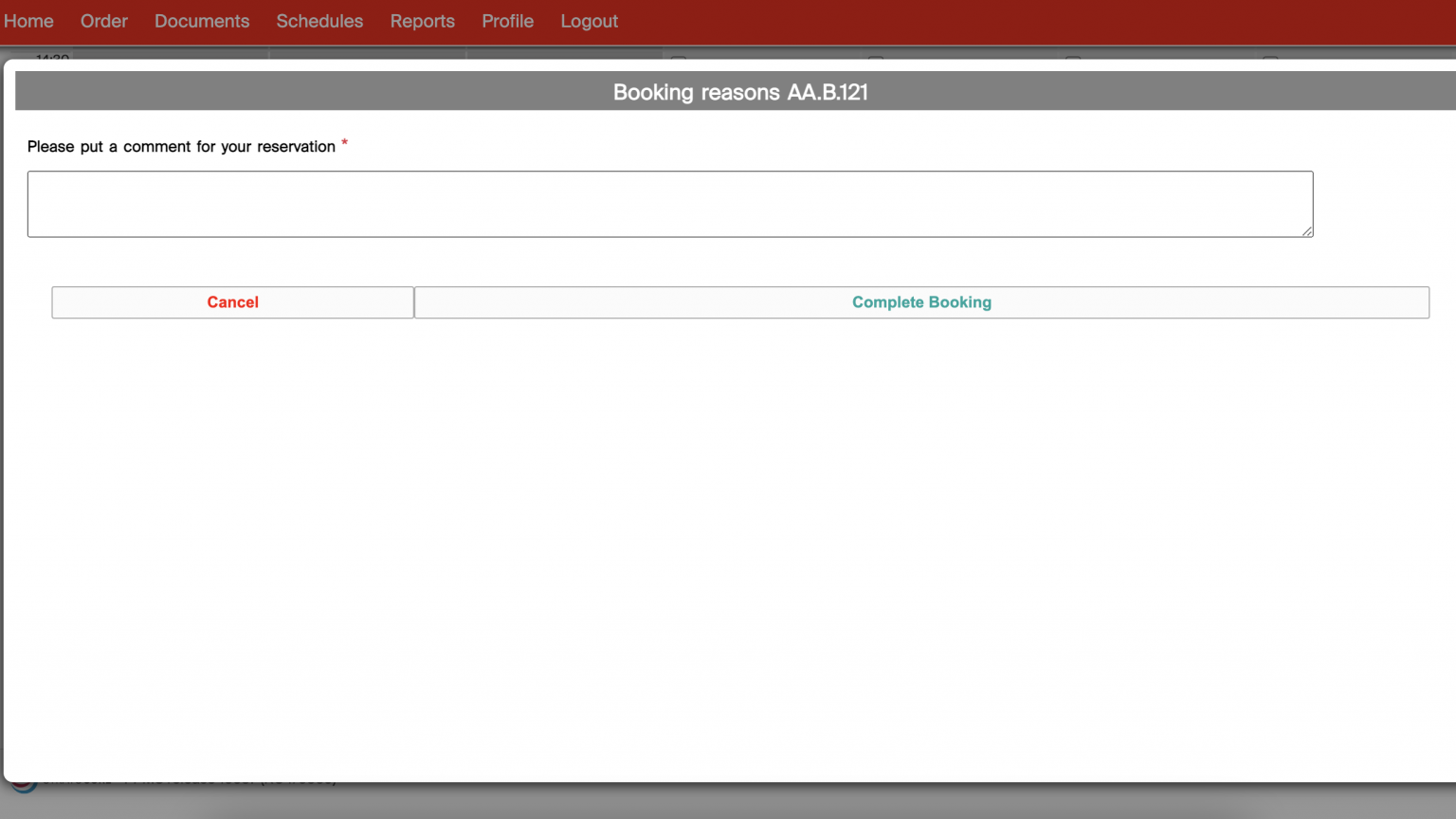This screenshot has width=1456, height=819.
Task: Click the red required asterisk
Action: click(x=344, y=144)
